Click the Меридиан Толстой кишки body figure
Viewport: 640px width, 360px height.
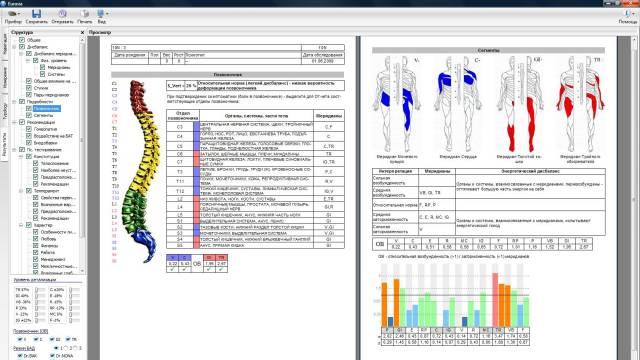pos(519,104)
